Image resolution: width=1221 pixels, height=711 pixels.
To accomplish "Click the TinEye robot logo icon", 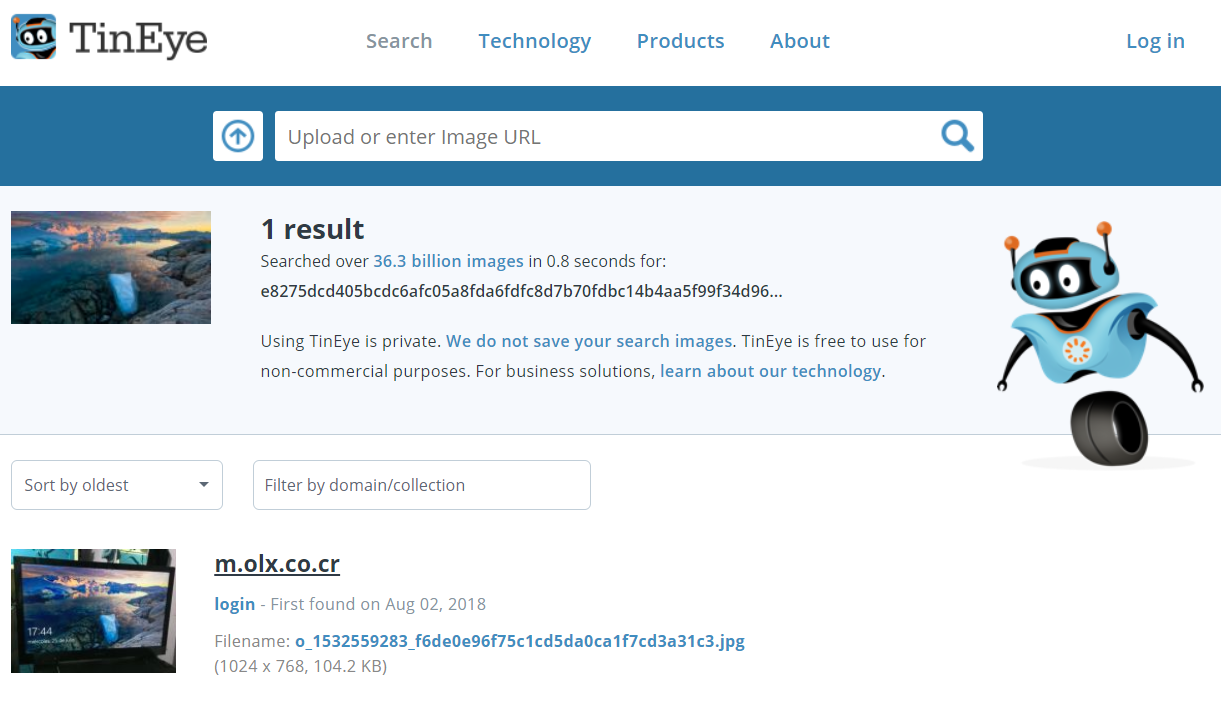I will click(34, 37).
